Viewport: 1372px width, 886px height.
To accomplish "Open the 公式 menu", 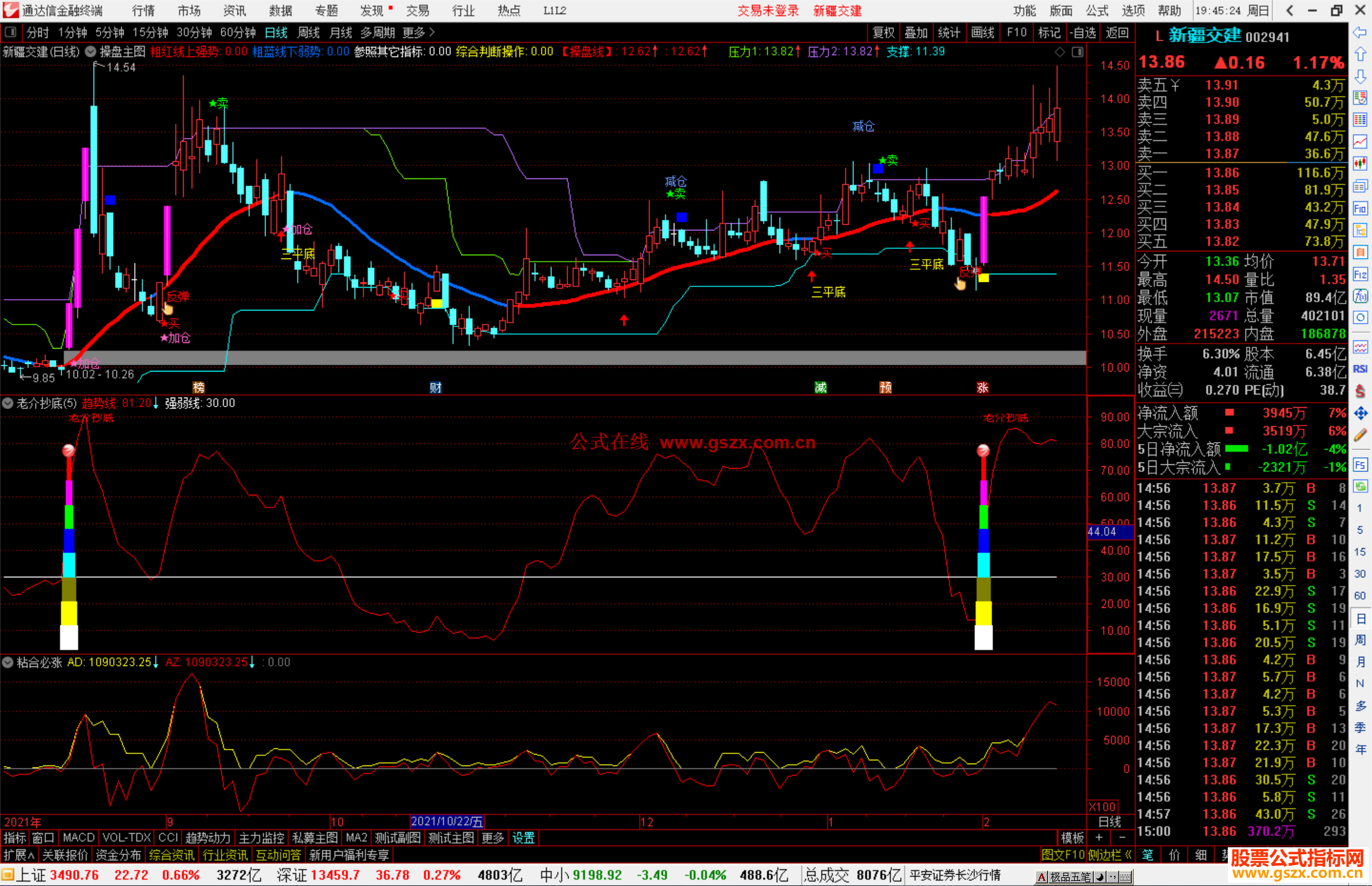I will (1097, 10).
